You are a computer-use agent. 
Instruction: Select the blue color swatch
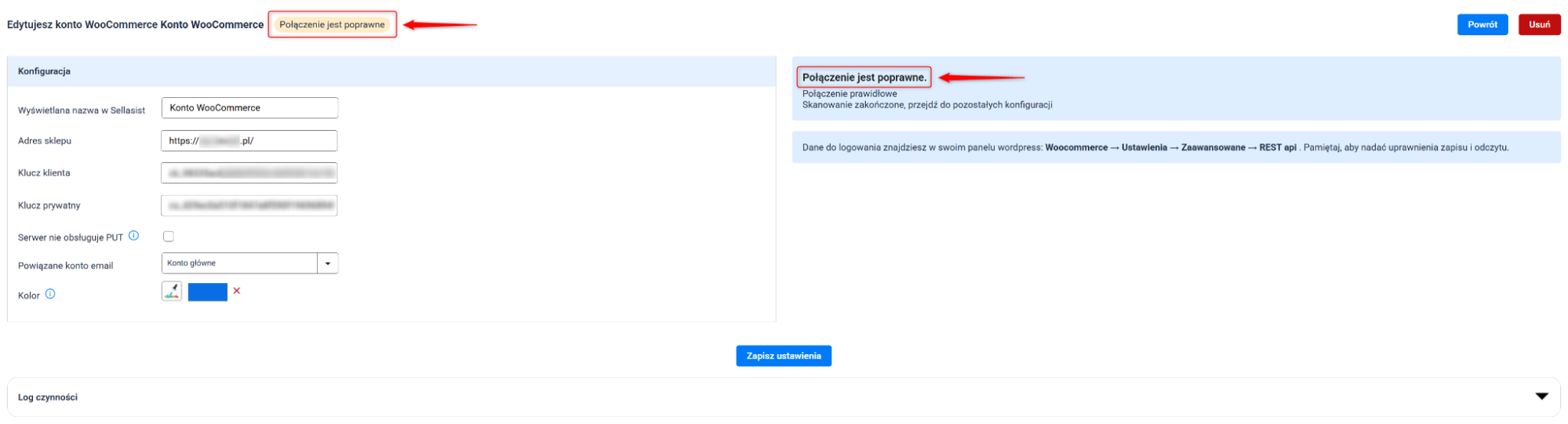click(x=208, y=292)
